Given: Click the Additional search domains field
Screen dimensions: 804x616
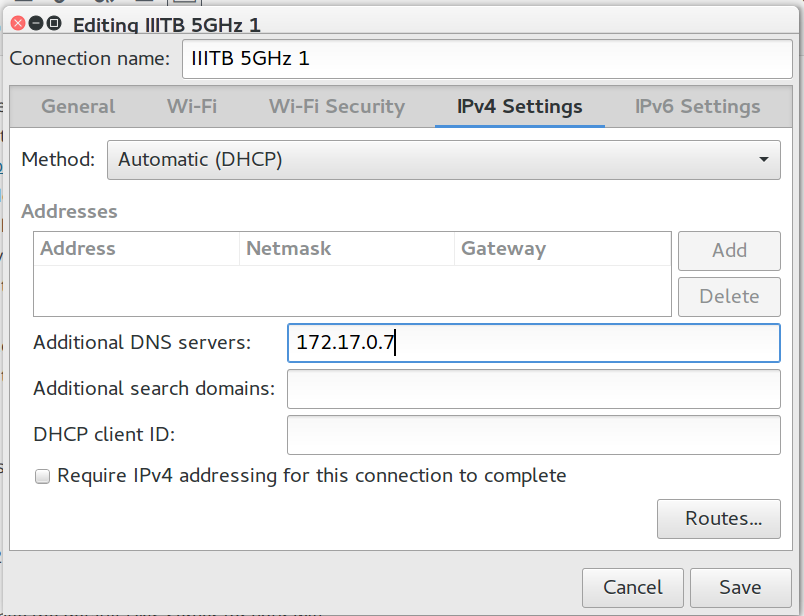Looking at the screenshot, I should click(x=534, y=389).
